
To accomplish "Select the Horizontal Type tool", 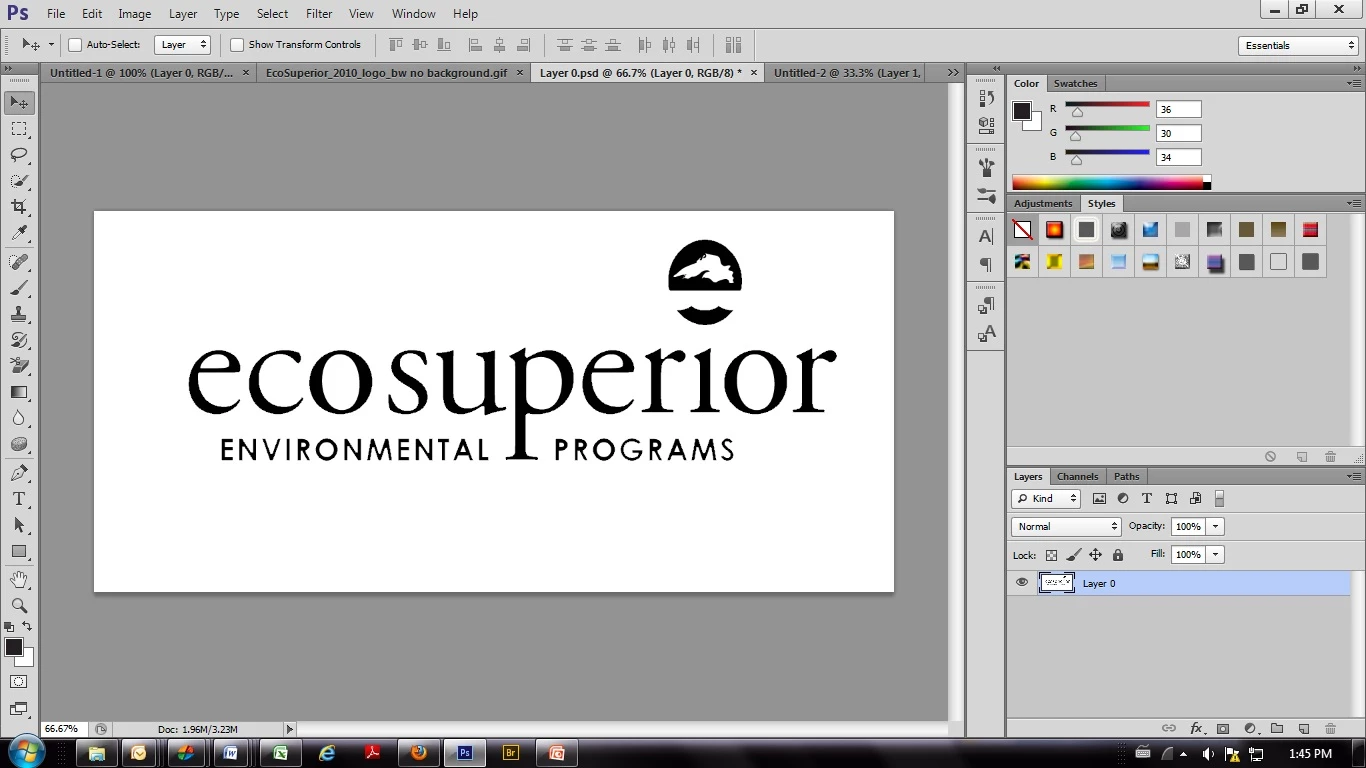I will click(x=19, y=499).
